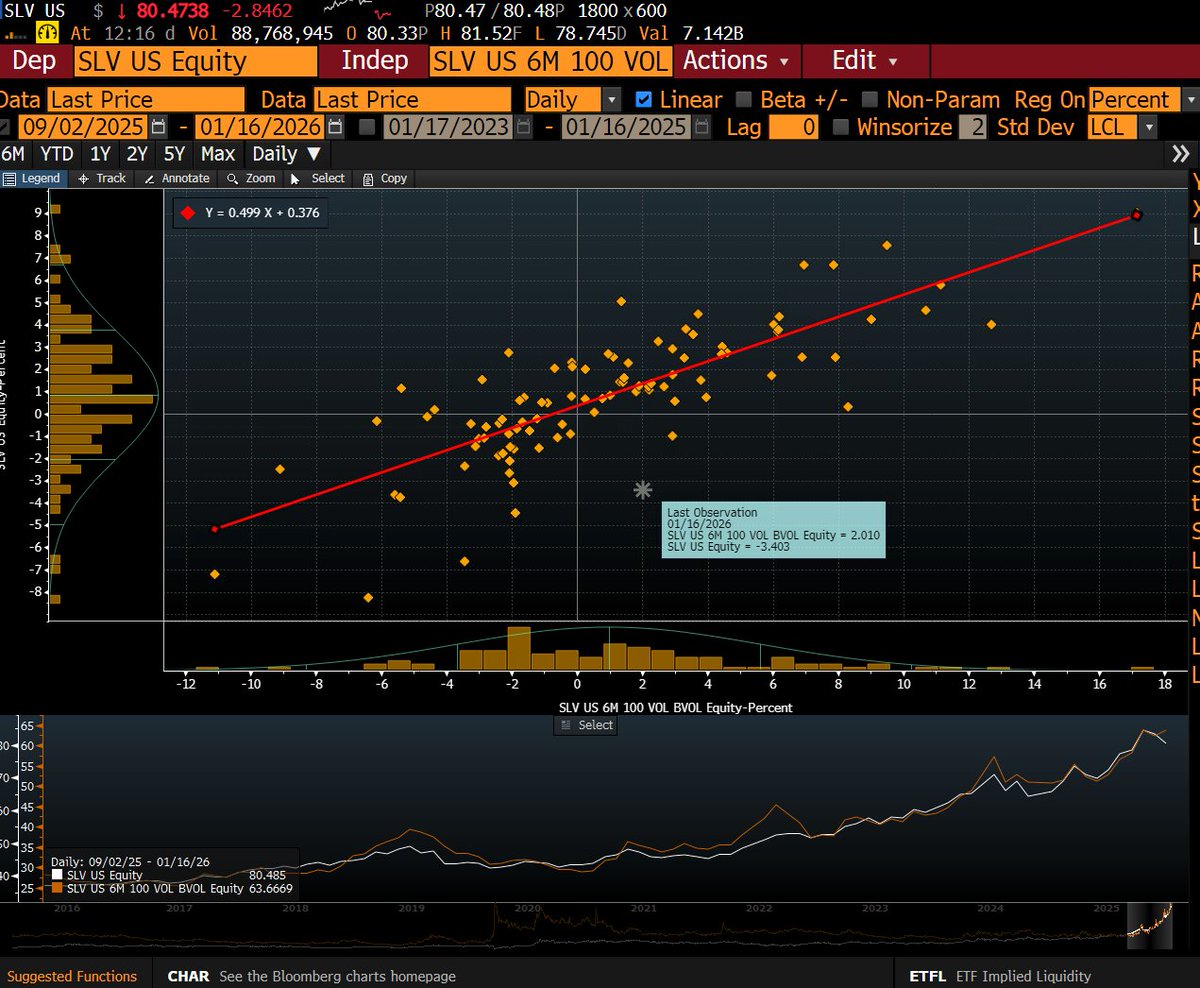The image size is (1200, 988).
Task: Click the highlighted range on bottom timeline
Action: pos(1148,925)
